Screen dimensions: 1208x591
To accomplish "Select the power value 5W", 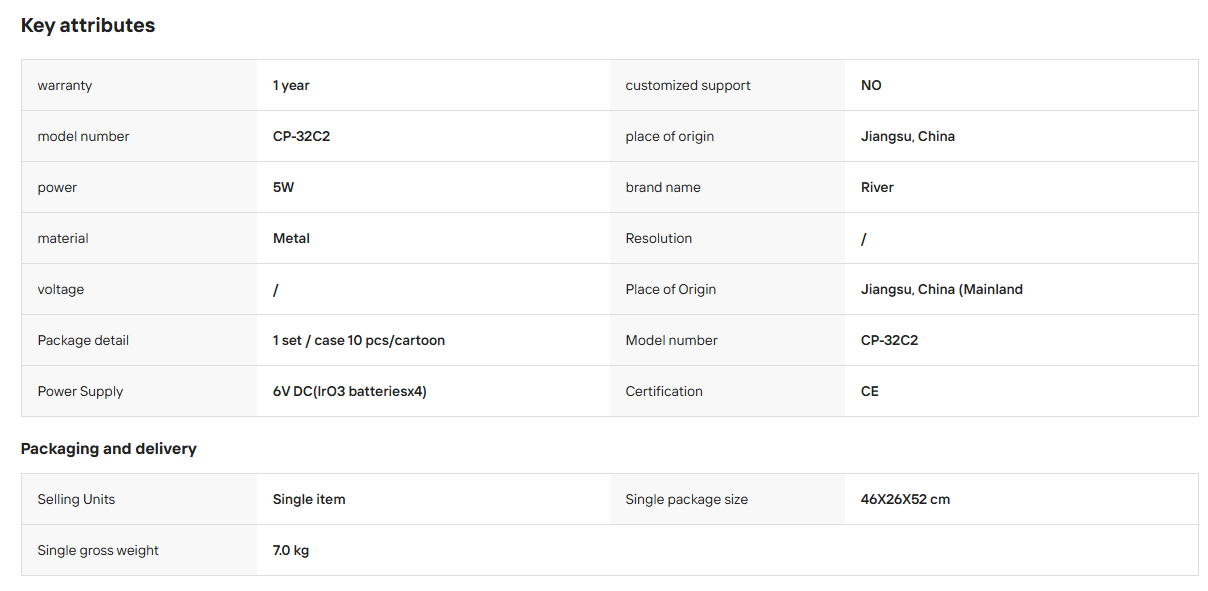I will coord(283,187).
